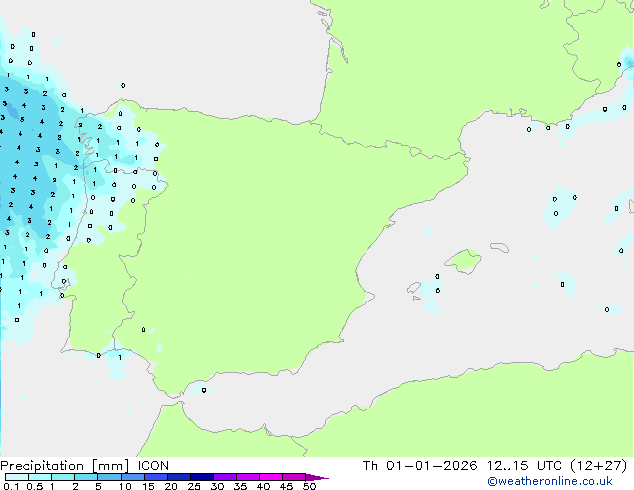This screenshot has height=490, width=634.
Task: Select the 1–2 mm legend color swatch
Action: pyautogui.click(x=63, y=477)
